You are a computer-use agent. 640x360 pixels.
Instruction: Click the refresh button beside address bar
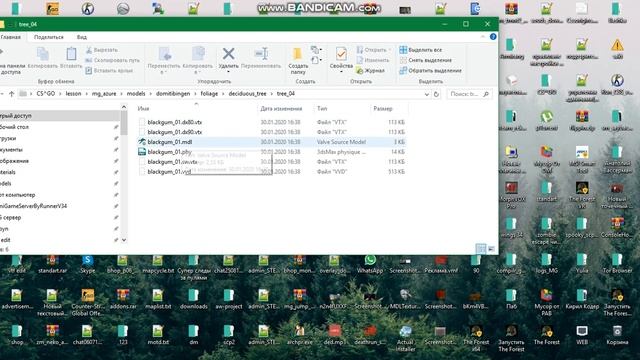point(436,94)
